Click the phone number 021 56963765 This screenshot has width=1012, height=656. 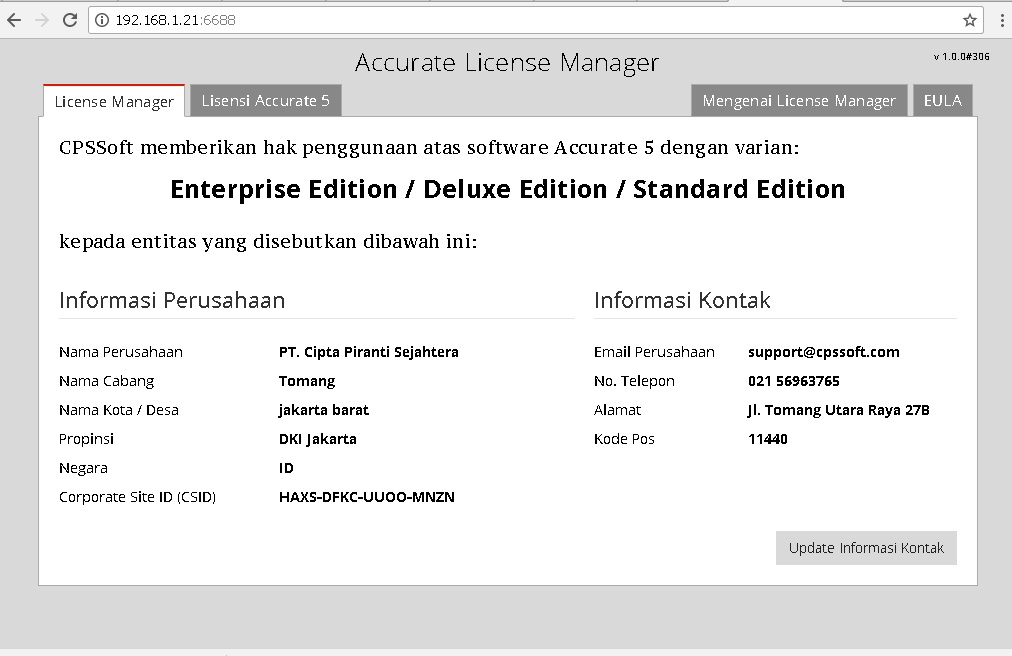[x=793, y=381]
